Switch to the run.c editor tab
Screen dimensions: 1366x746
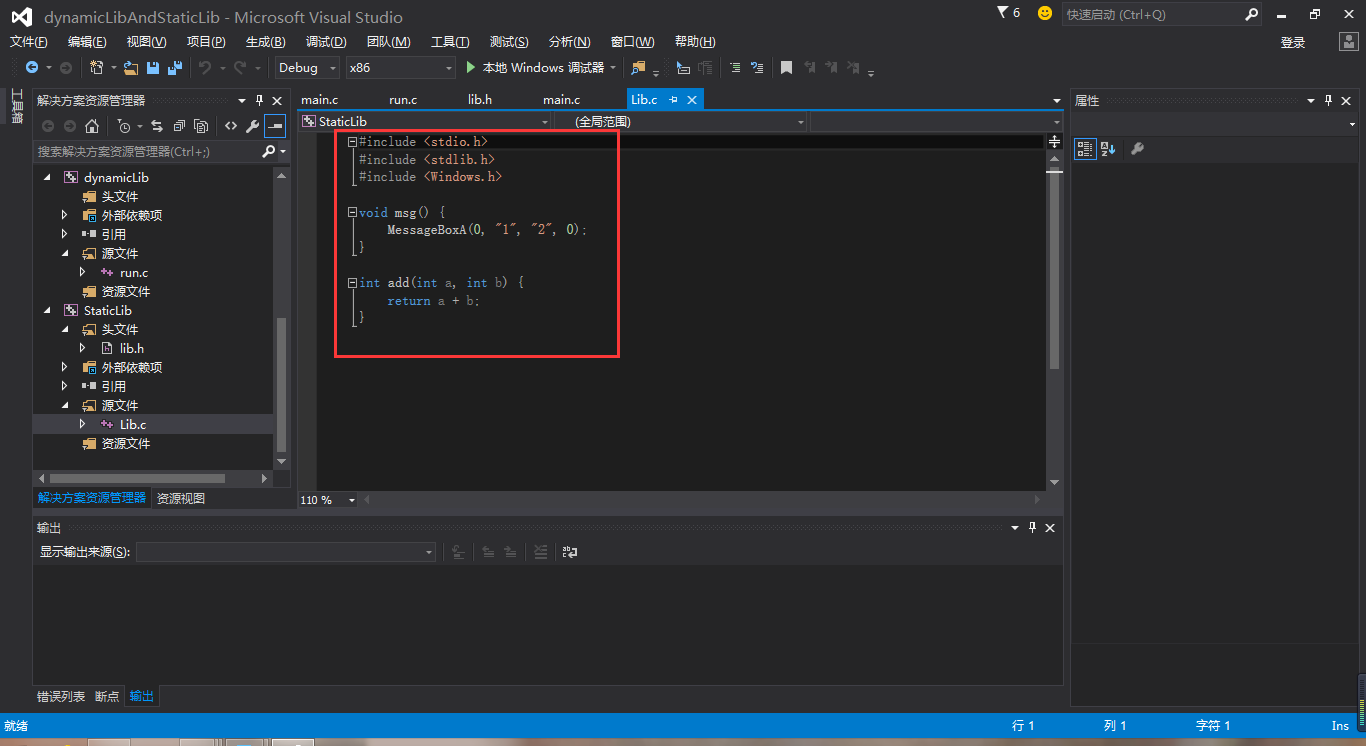[403, 100]
